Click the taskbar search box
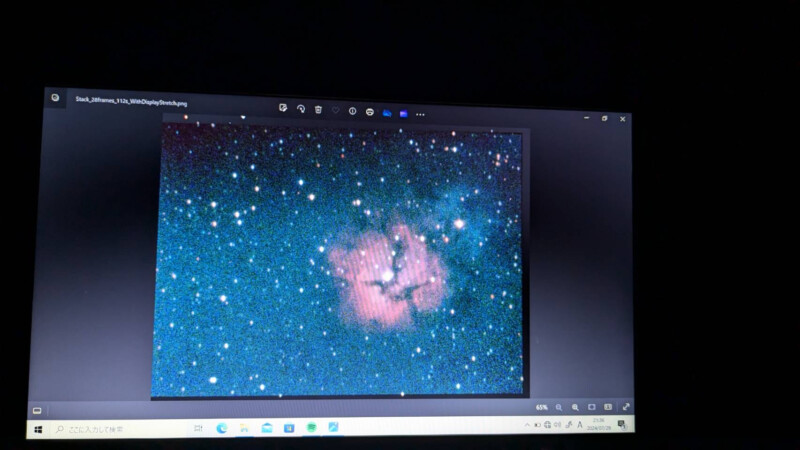Image resolution: width=800 pixels, height=450 pixels. [x=117, y=429]
